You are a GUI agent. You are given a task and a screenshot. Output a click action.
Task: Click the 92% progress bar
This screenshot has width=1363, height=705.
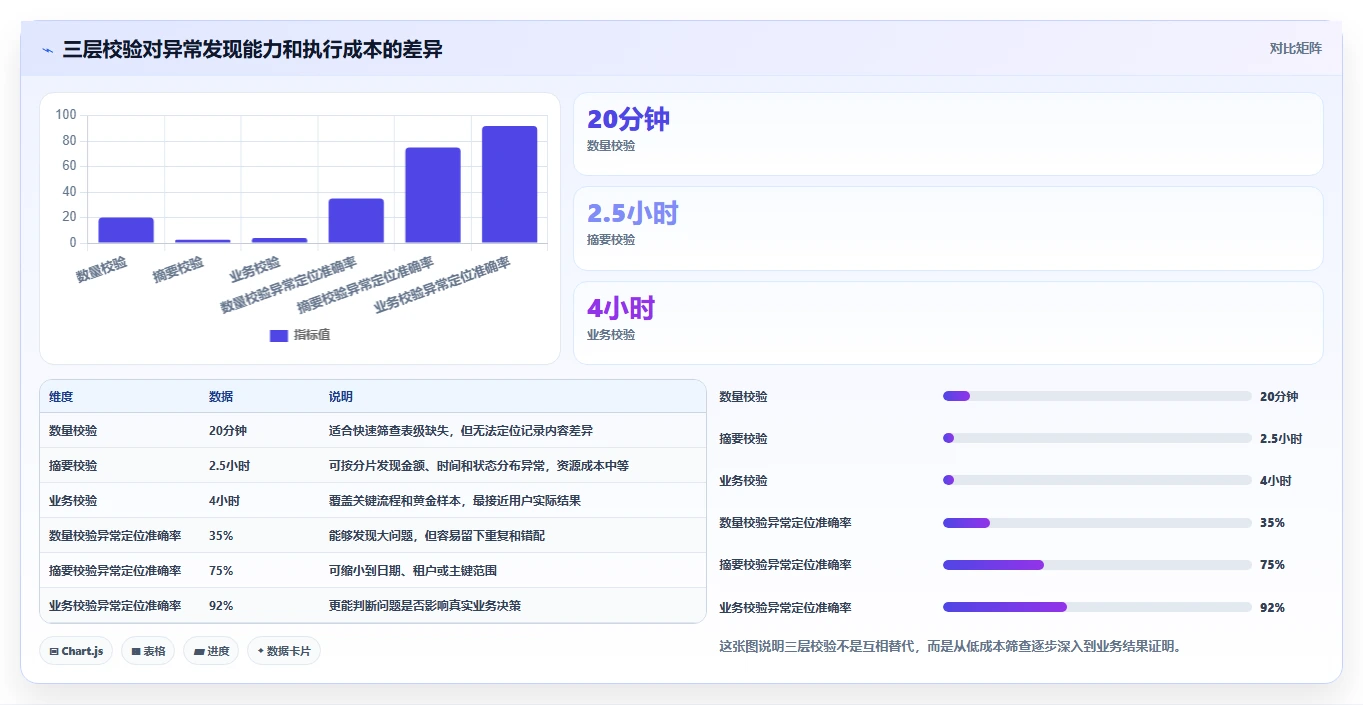1097,607
